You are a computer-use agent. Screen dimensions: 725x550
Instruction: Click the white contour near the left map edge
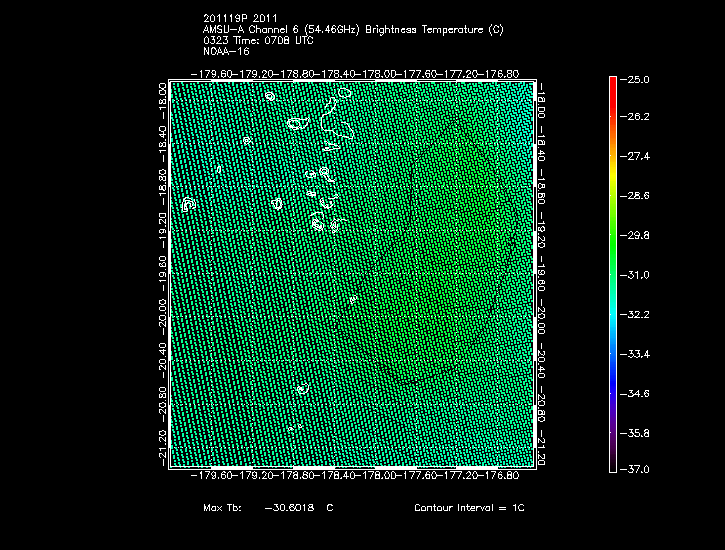click(x=188, y=204)
